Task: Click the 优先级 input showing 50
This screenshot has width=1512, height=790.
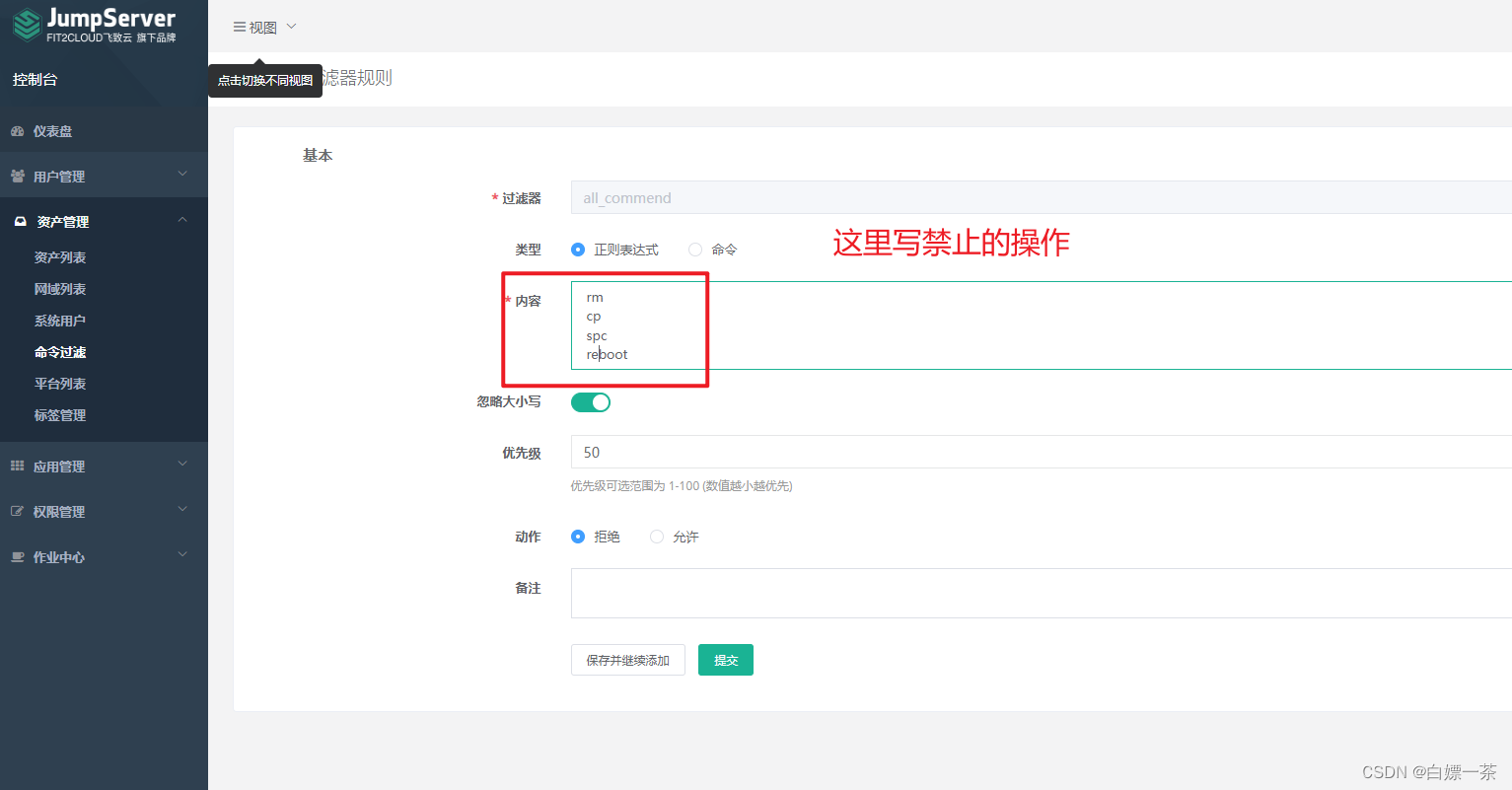Action: (1042, 452)
